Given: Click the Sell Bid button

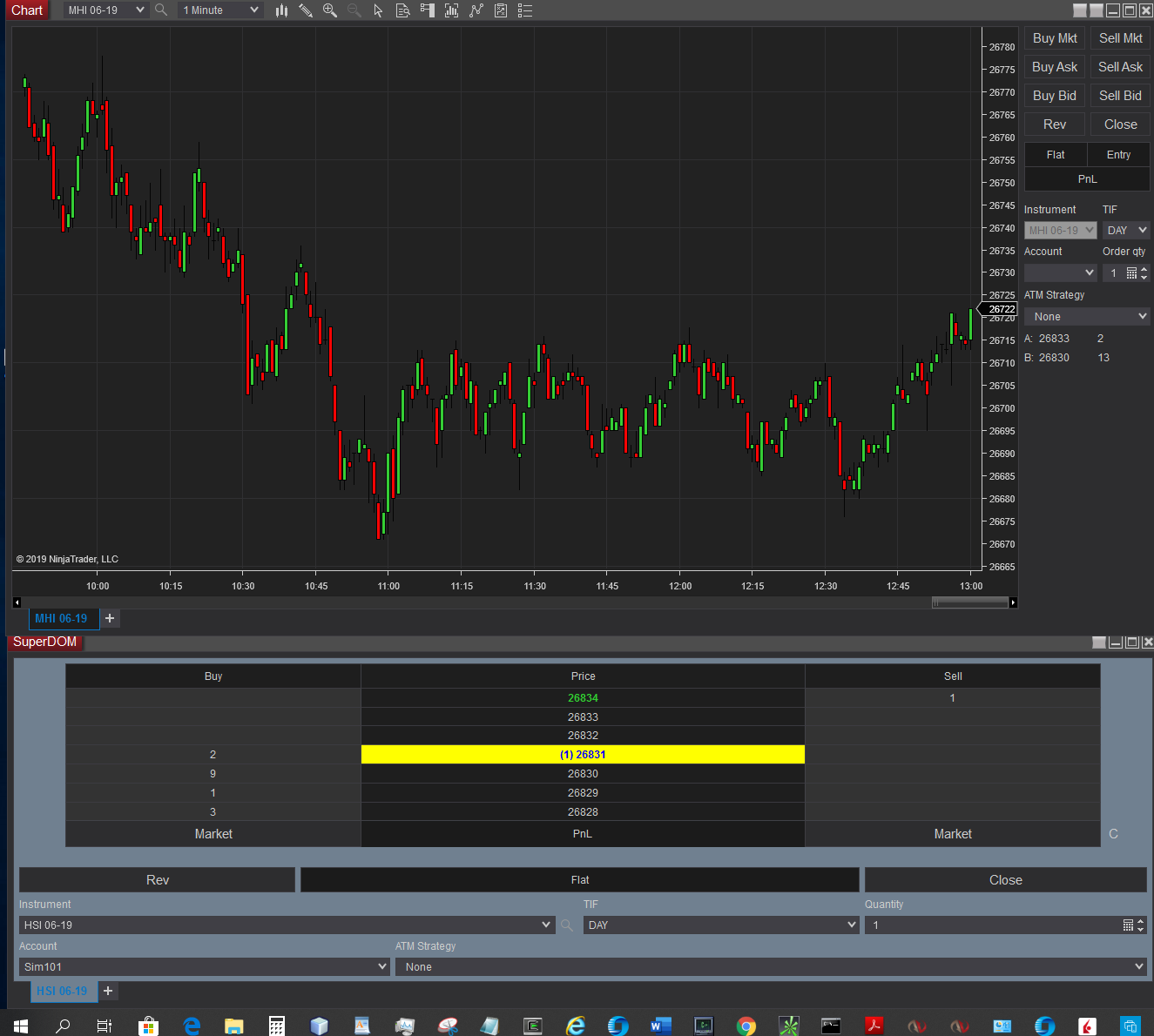Looking at the screenshot, I should [x=1120, y=96].
